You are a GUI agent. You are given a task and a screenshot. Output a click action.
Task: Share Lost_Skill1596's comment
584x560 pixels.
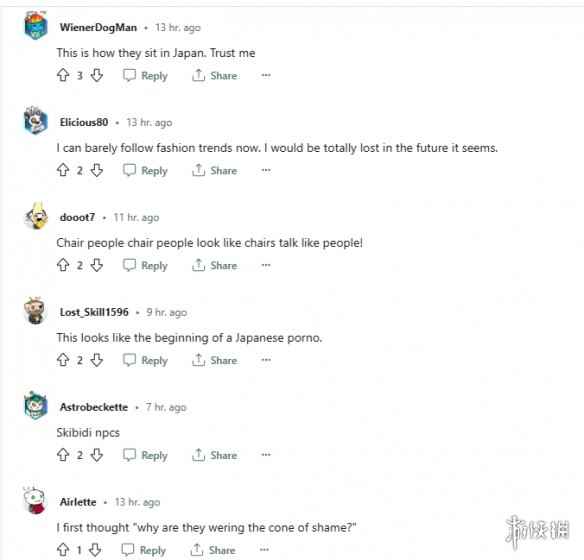(215, 360)
